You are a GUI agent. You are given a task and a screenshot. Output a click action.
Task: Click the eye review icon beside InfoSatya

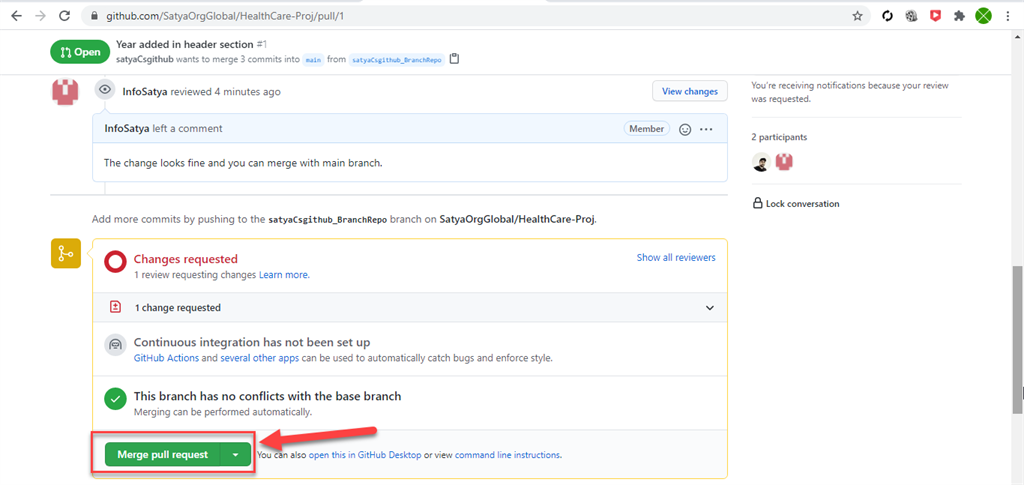104,90
